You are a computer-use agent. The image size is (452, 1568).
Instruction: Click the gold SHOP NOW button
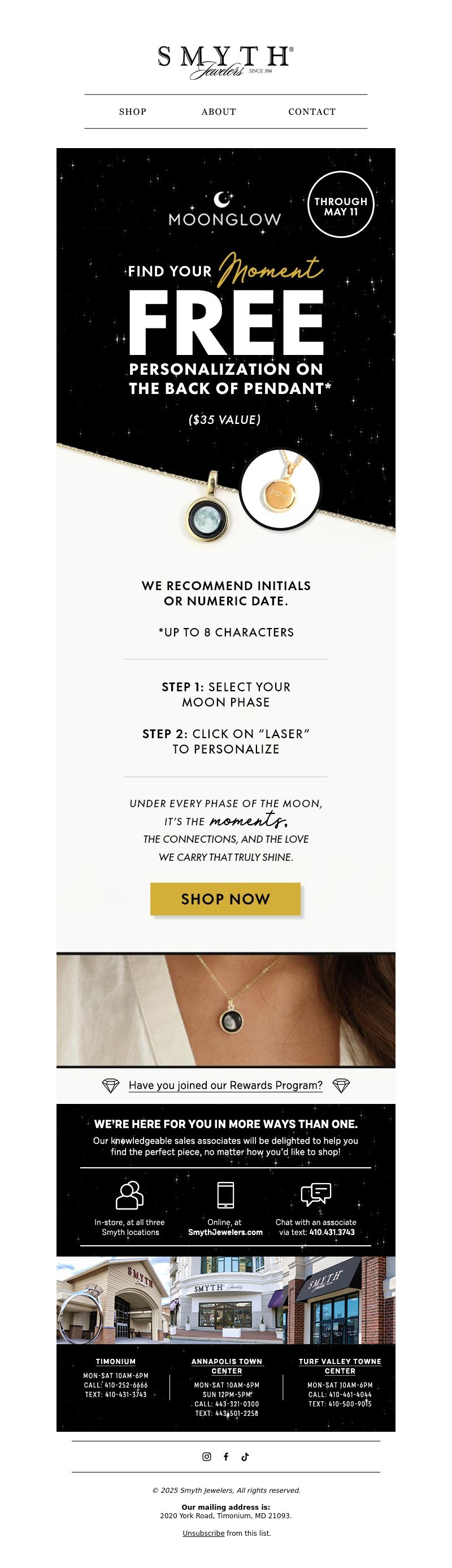(225, 898)
